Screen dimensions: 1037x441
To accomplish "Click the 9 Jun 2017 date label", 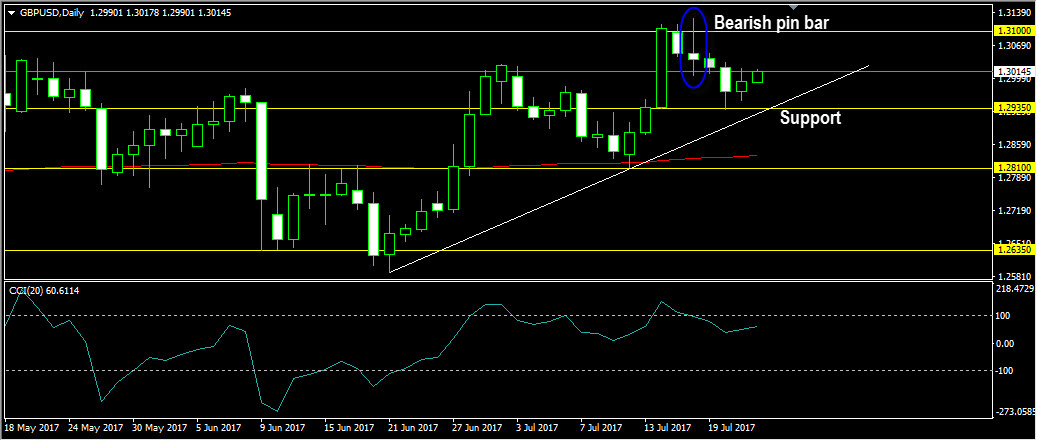I will point(282,427).
